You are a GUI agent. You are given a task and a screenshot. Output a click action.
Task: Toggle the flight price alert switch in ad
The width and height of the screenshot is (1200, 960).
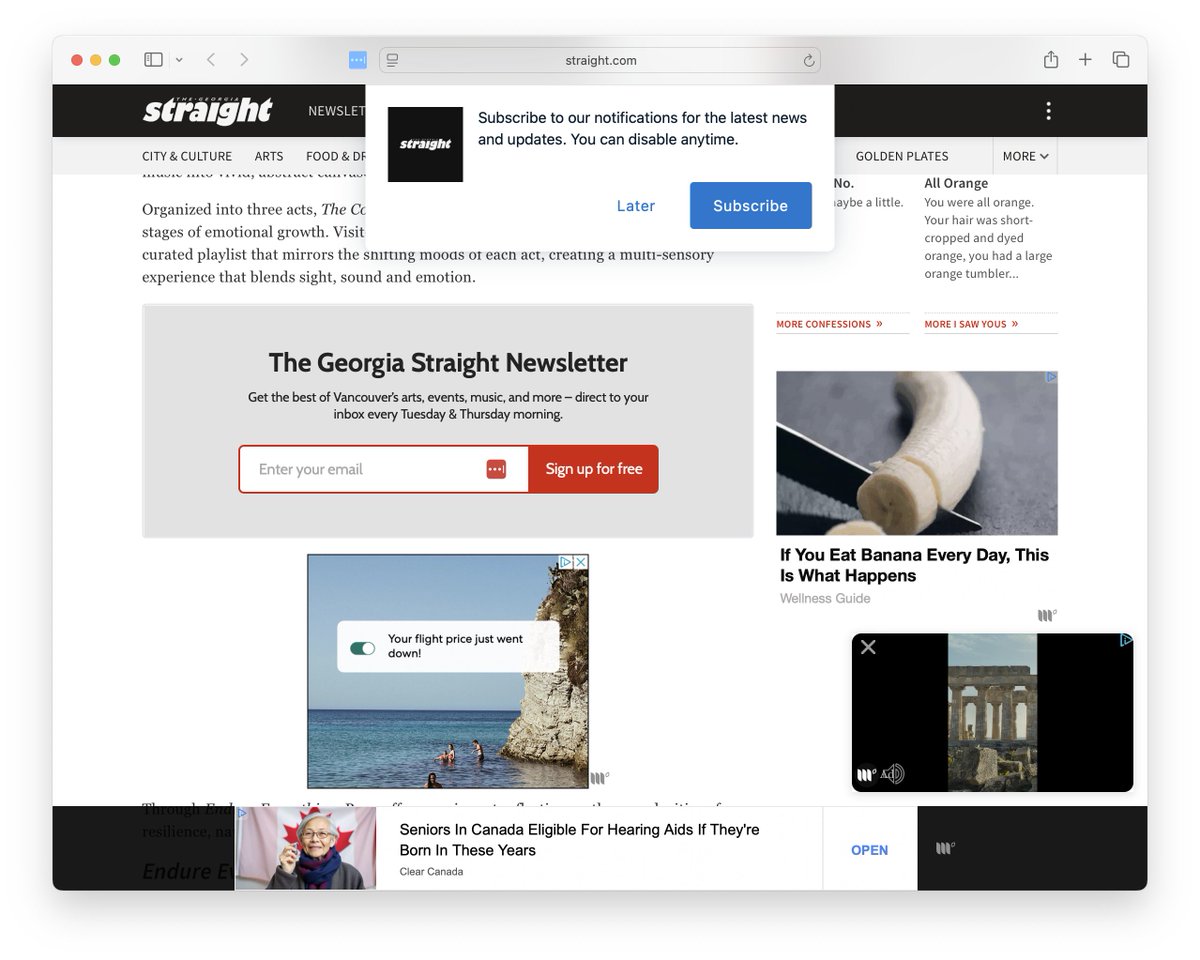pos(362,648)
